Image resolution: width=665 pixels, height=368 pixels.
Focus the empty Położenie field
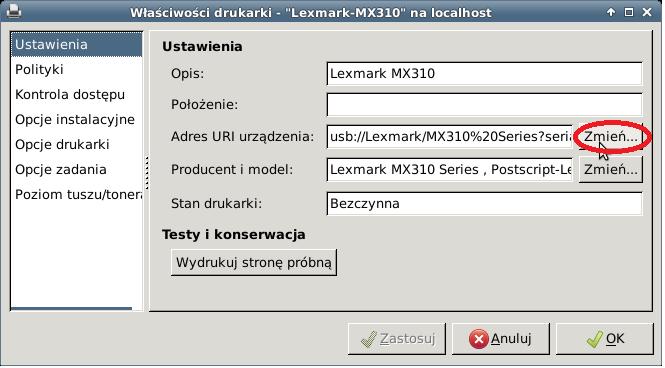(484, 105)
